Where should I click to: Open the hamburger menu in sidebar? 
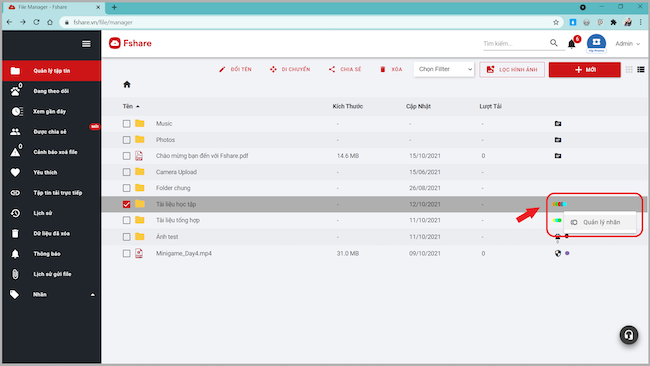(x=86, y=44)
